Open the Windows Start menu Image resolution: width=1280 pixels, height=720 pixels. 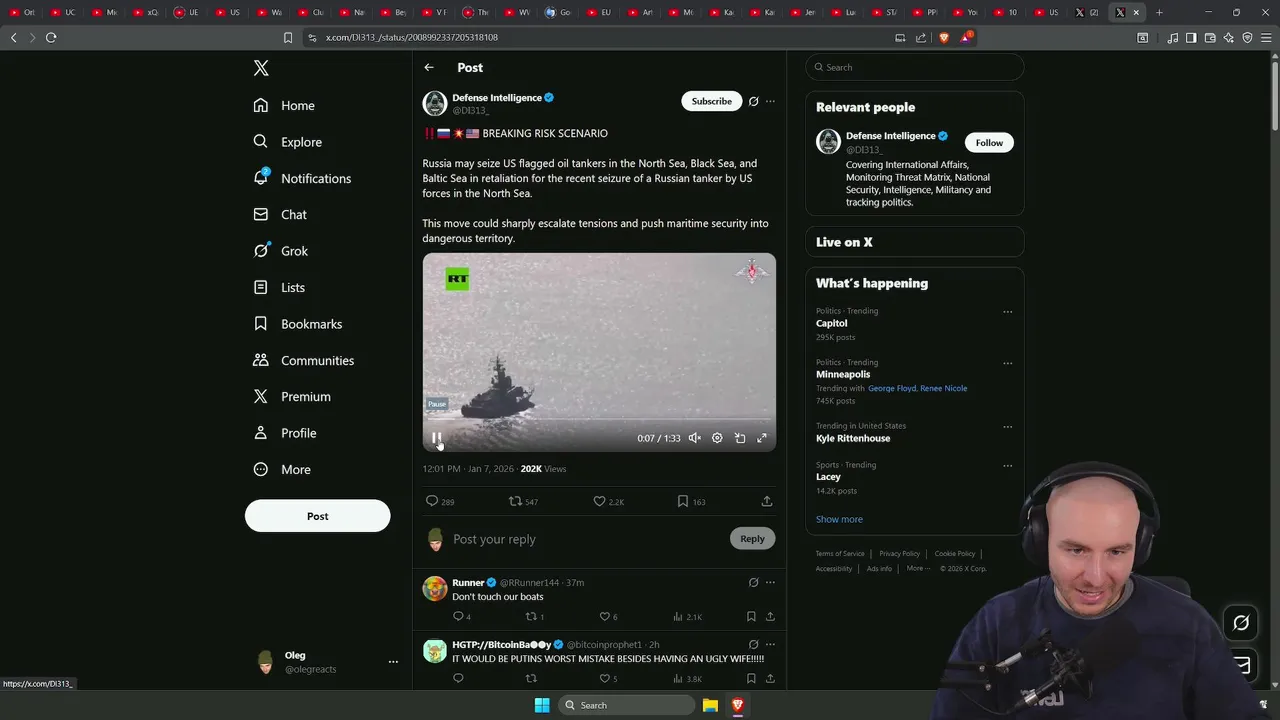(x=542, y=705)
